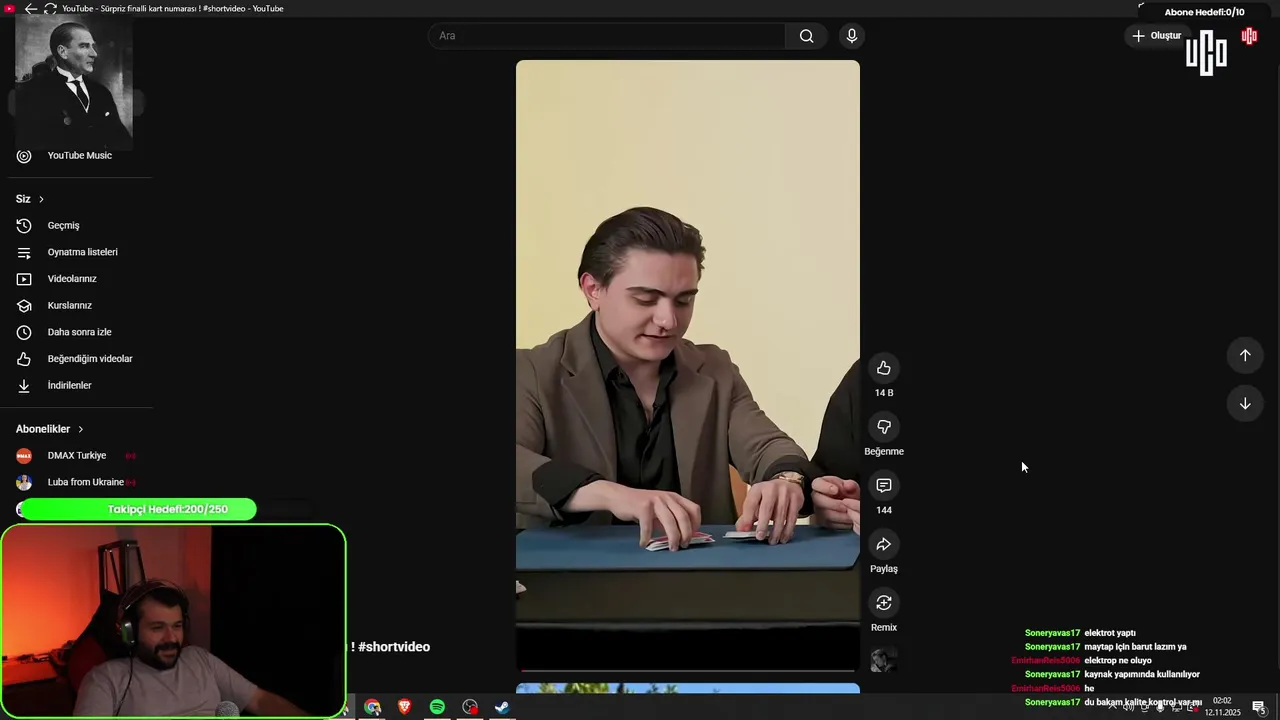The height and width of the screenshot is (720, 1280).
Task: Open Spotify from the taskbar
Action: coord(437,707)
